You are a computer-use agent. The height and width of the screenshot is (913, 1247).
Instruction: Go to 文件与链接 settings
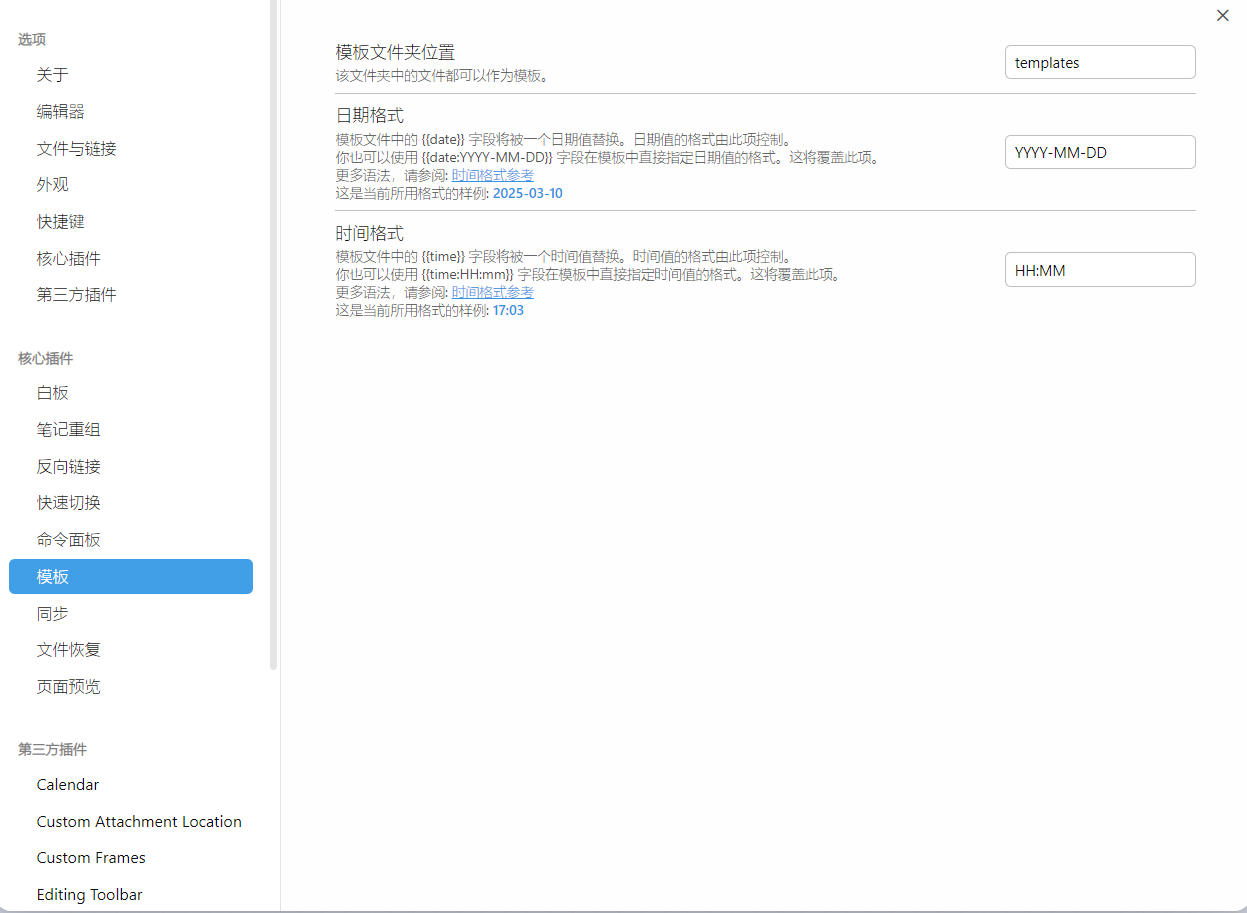pos(77,148)
